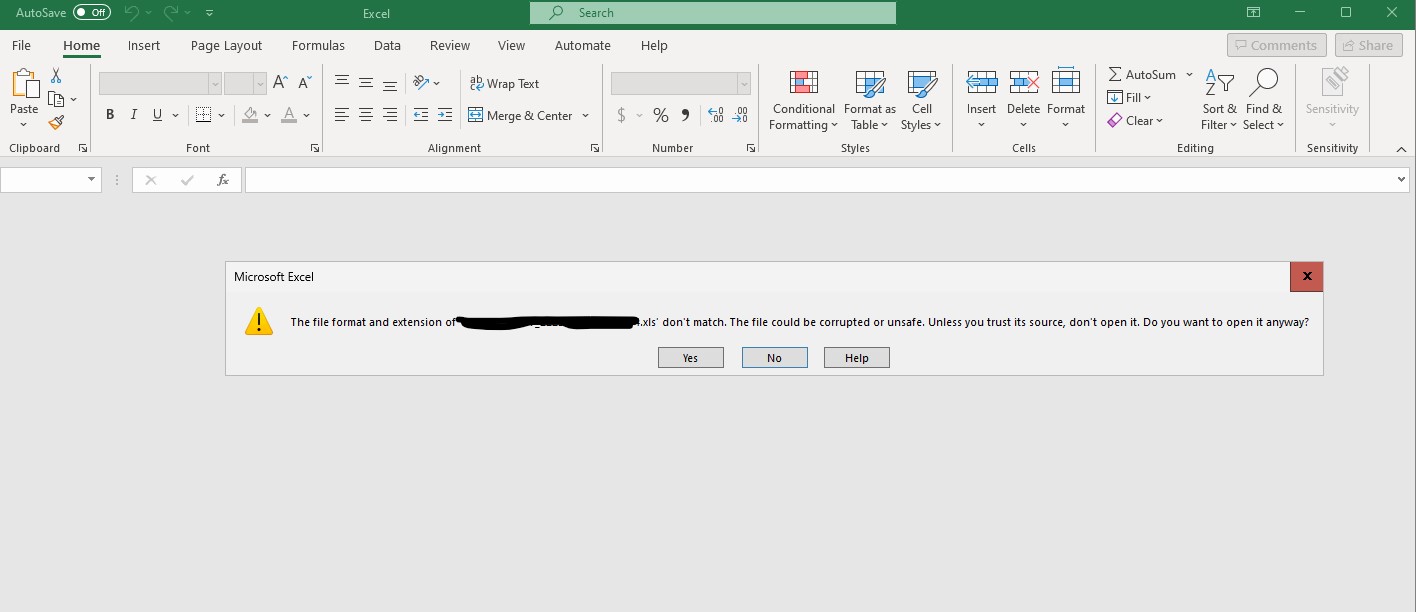The height and width of the screenshot is (612, 1416).
Task: Click the Increase Font Size icon
Action: pyautogui.click(x=281, y=83)
